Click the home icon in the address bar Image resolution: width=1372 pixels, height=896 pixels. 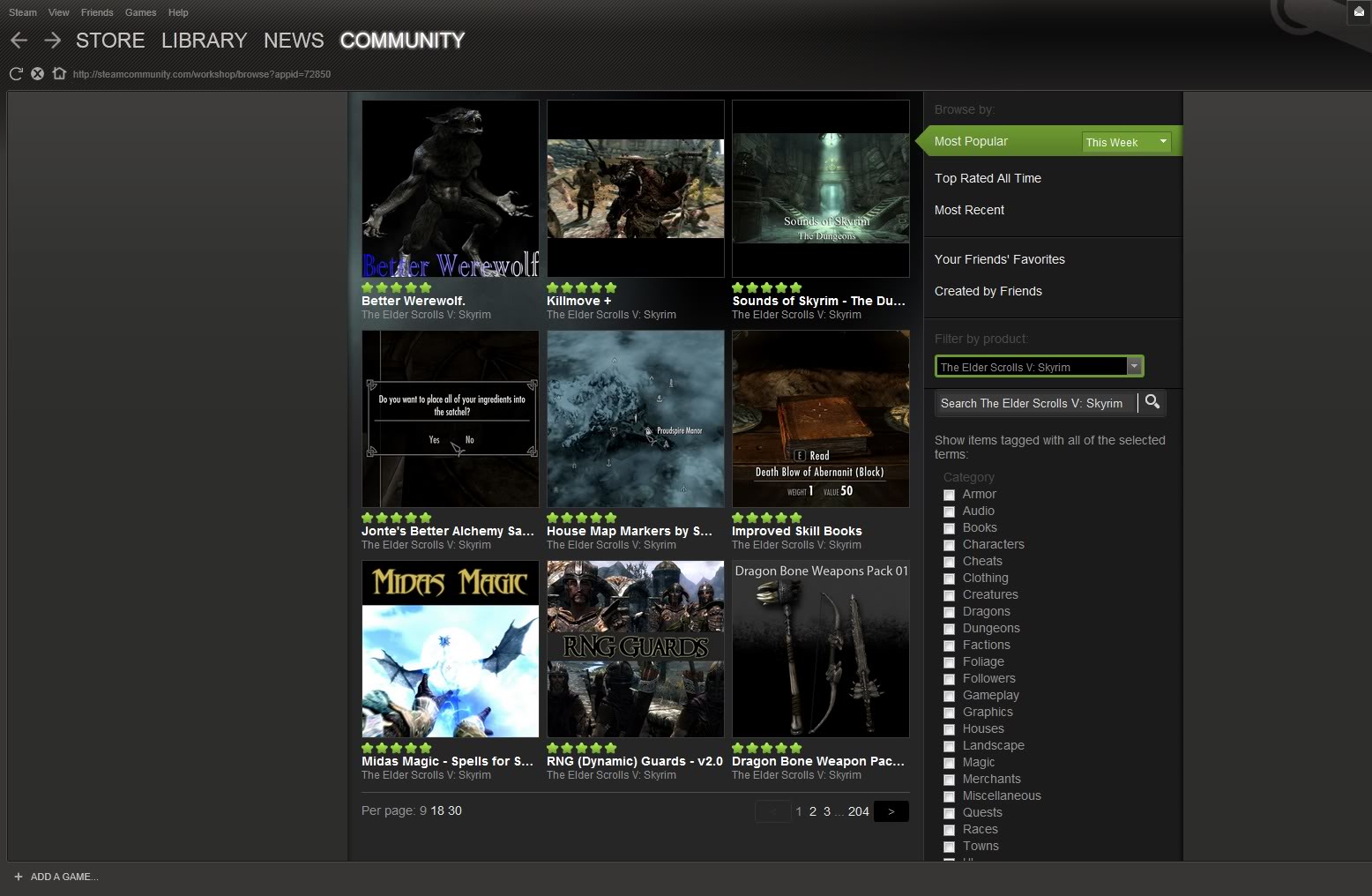point(59,73)
